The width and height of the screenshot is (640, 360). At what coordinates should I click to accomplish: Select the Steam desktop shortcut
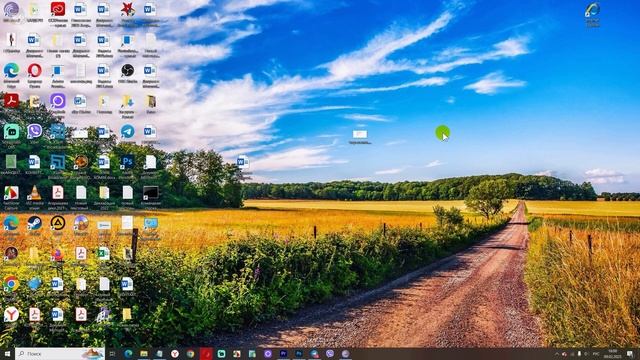[34, 223]
